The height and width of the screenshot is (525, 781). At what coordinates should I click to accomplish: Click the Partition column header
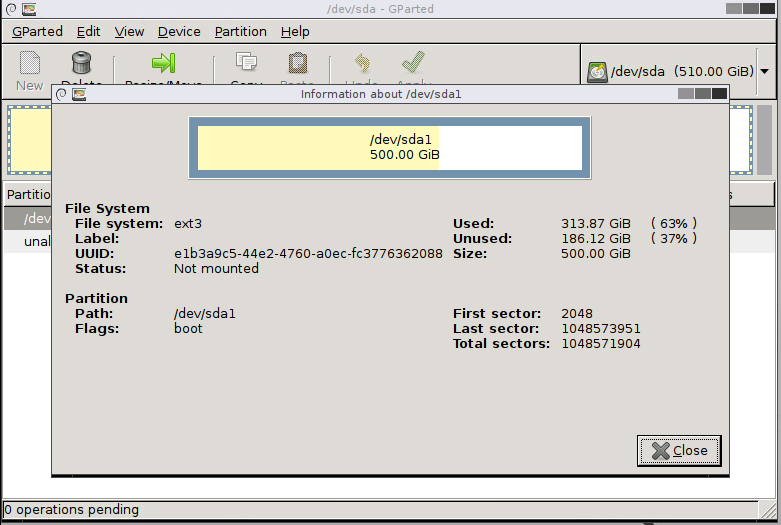coord(28,194)
